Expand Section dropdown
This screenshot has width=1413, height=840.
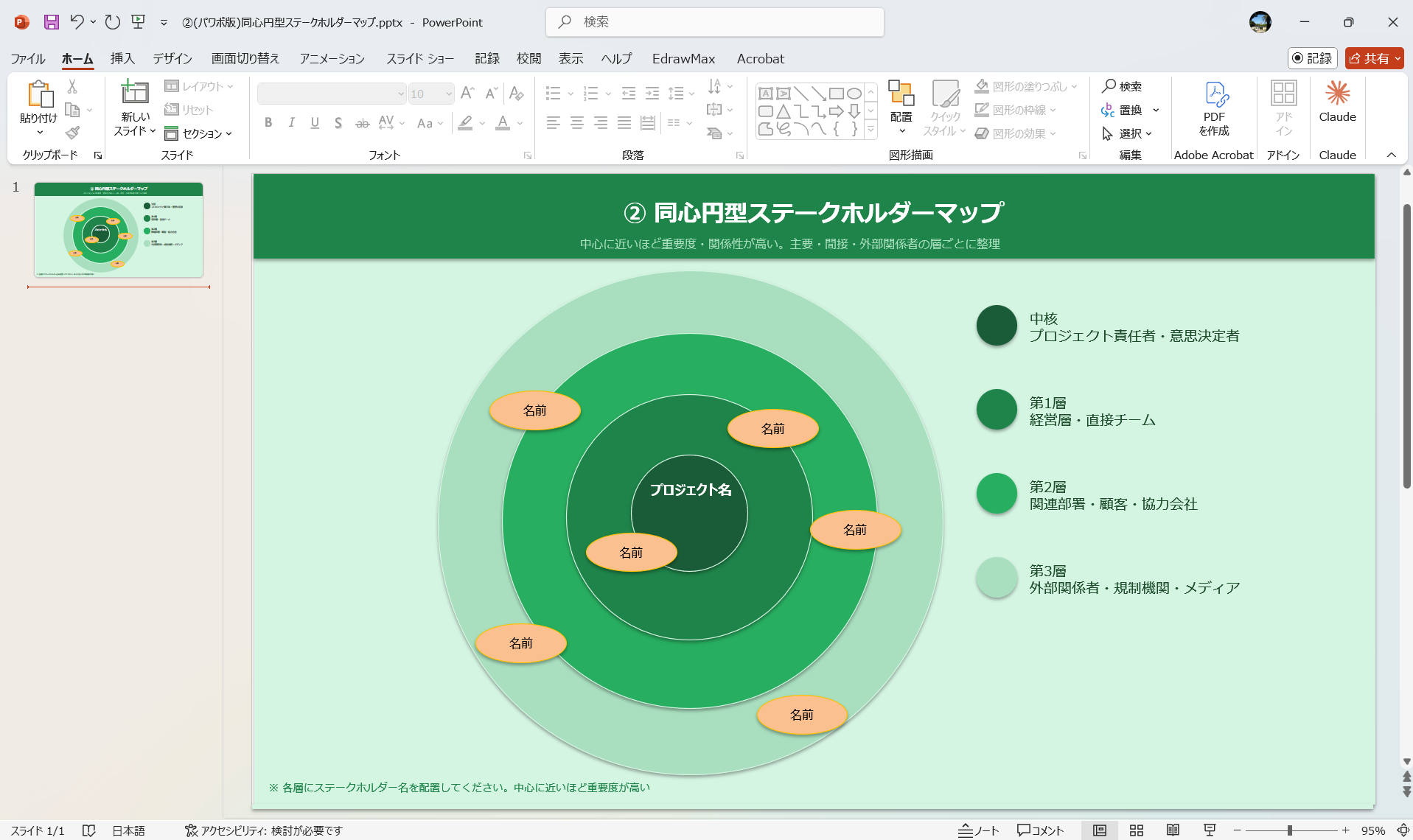tap(199, 133)
